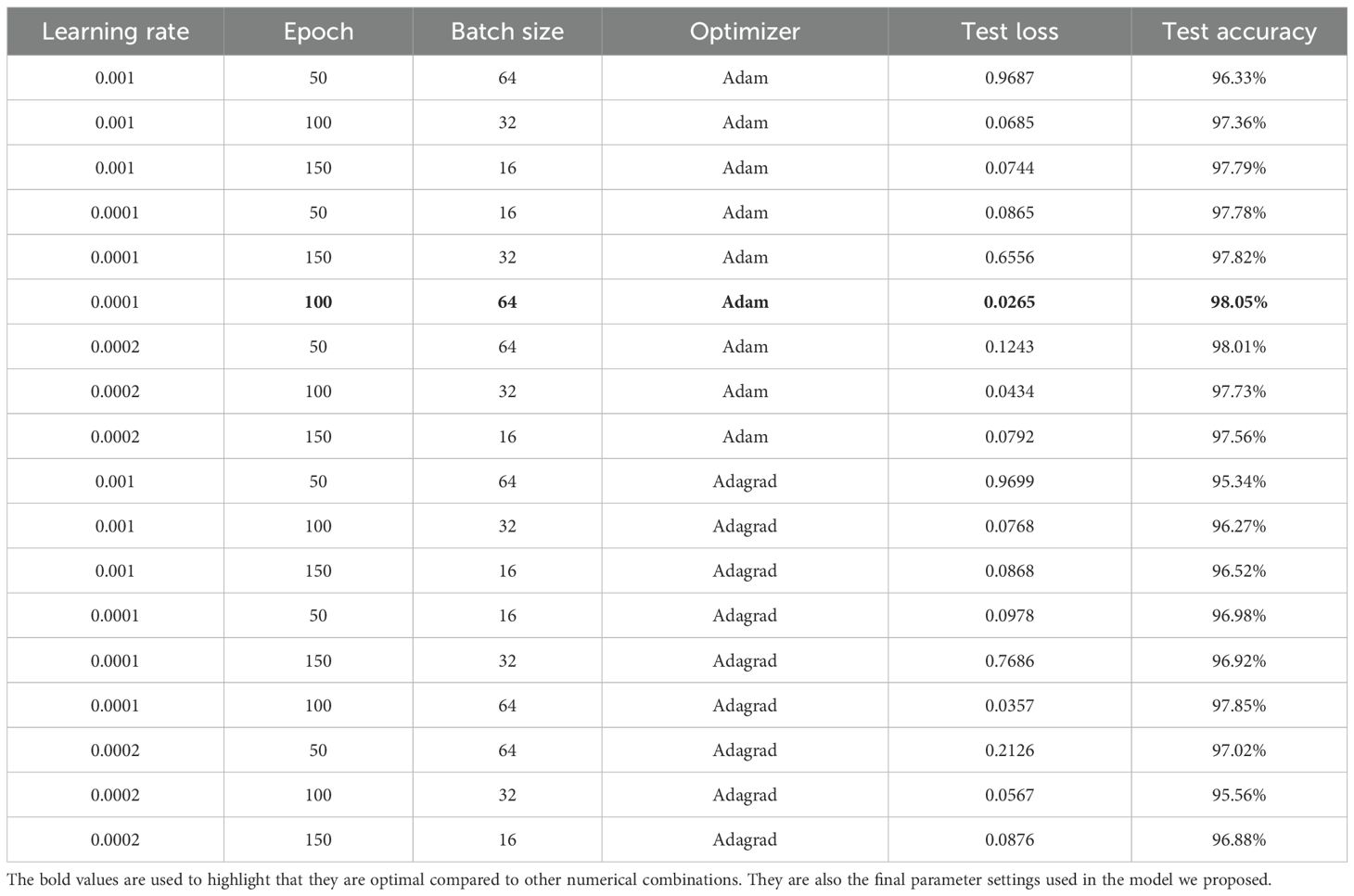Select the 0.6556 test loss value
The image size is (1354, 896).
(x=1009, y=258)
